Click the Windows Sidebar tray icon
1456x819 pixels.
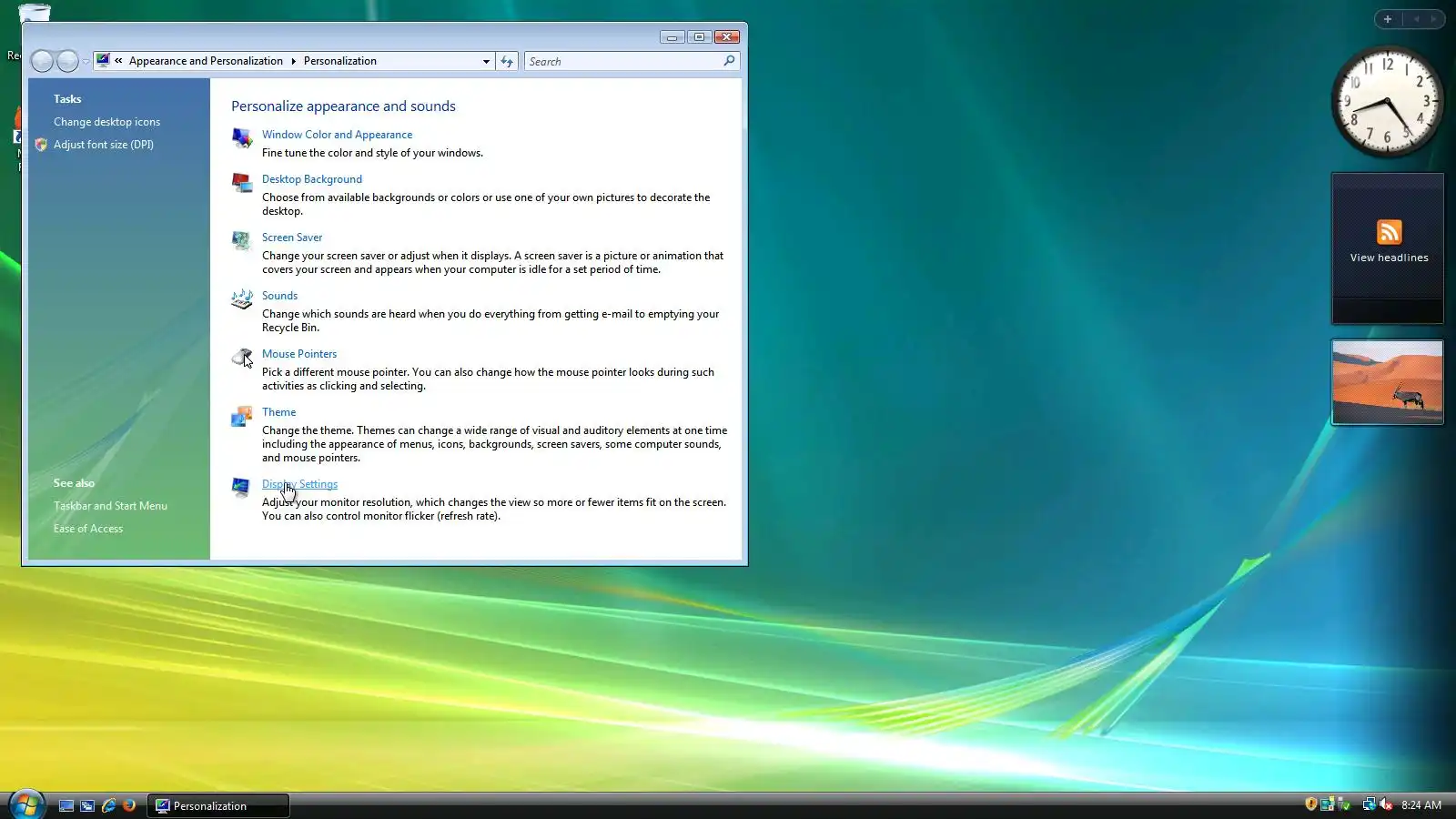1327,804
